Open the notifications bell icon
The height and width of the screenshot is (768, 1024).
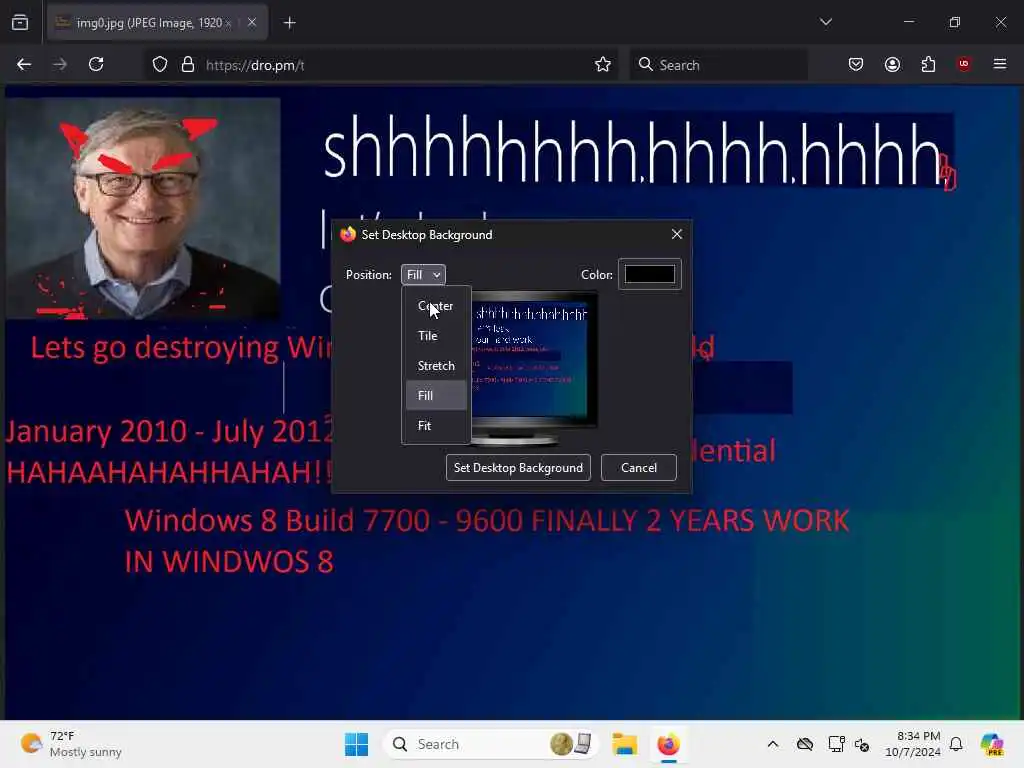(x=956, y=744)
